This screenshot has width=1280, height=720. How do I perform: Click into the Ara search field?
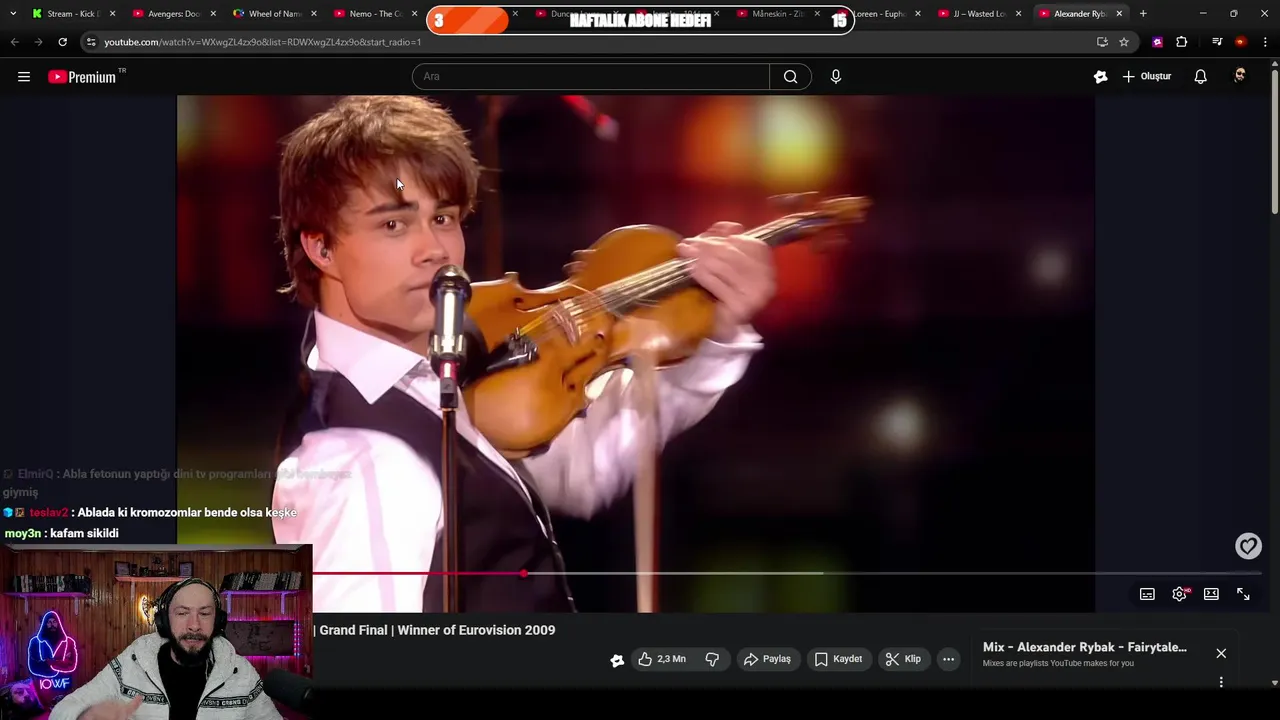(591, 77)
